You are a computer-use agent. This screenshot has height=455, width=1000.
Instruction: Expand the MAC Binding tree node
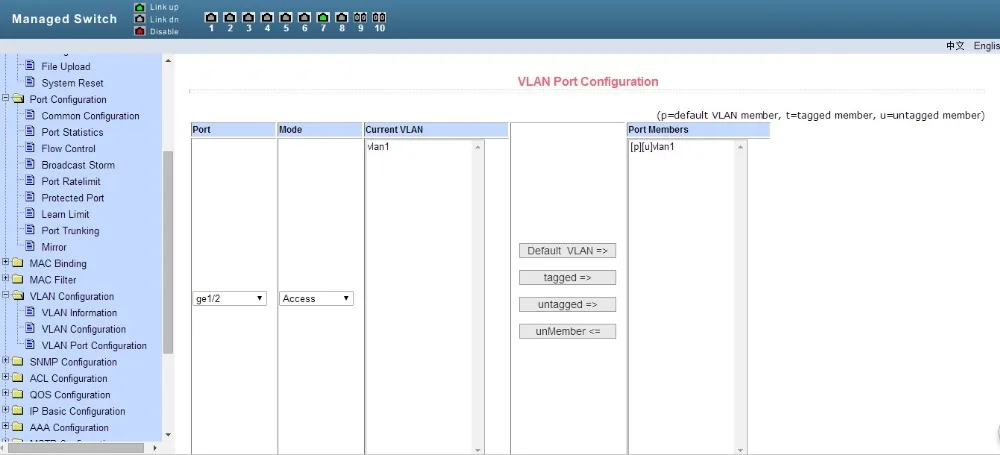click(6, 262)
